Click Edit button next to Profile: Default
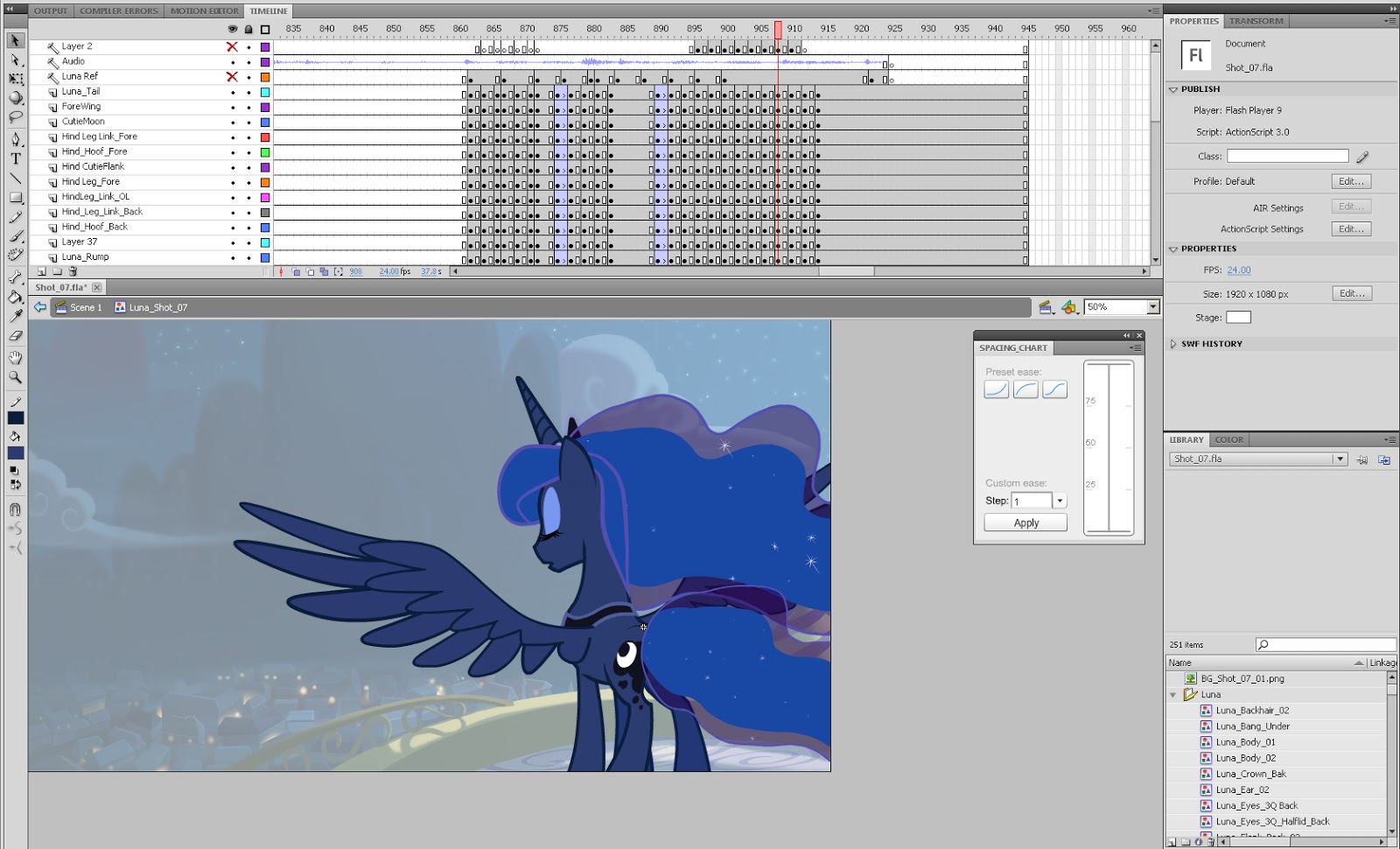 [1351, 182]
